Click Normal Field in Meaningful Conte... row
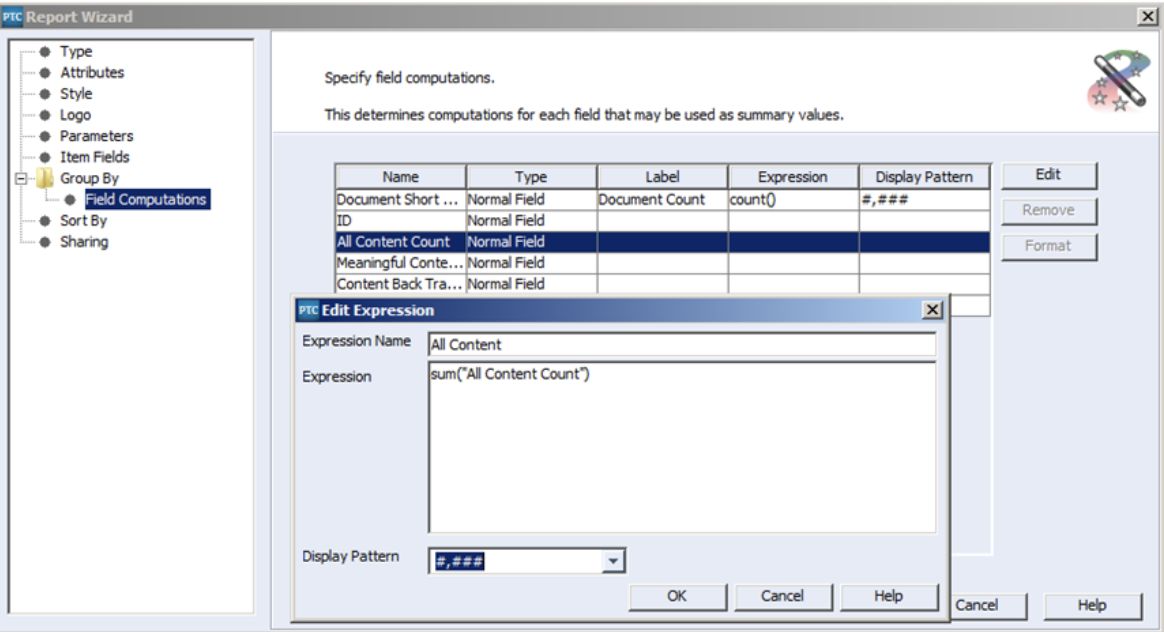This screenshot has height=632, width=1164. tap(531, 263)
